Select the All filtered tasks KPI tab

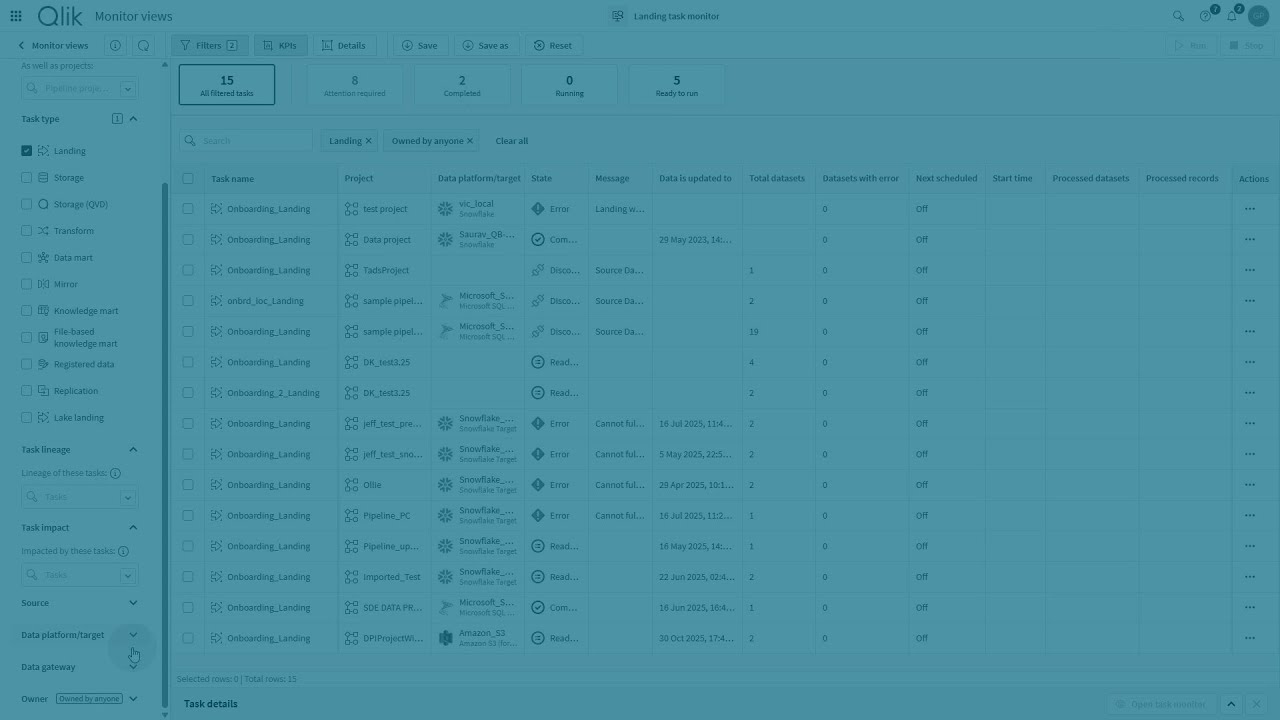click(x=227, y=85)
